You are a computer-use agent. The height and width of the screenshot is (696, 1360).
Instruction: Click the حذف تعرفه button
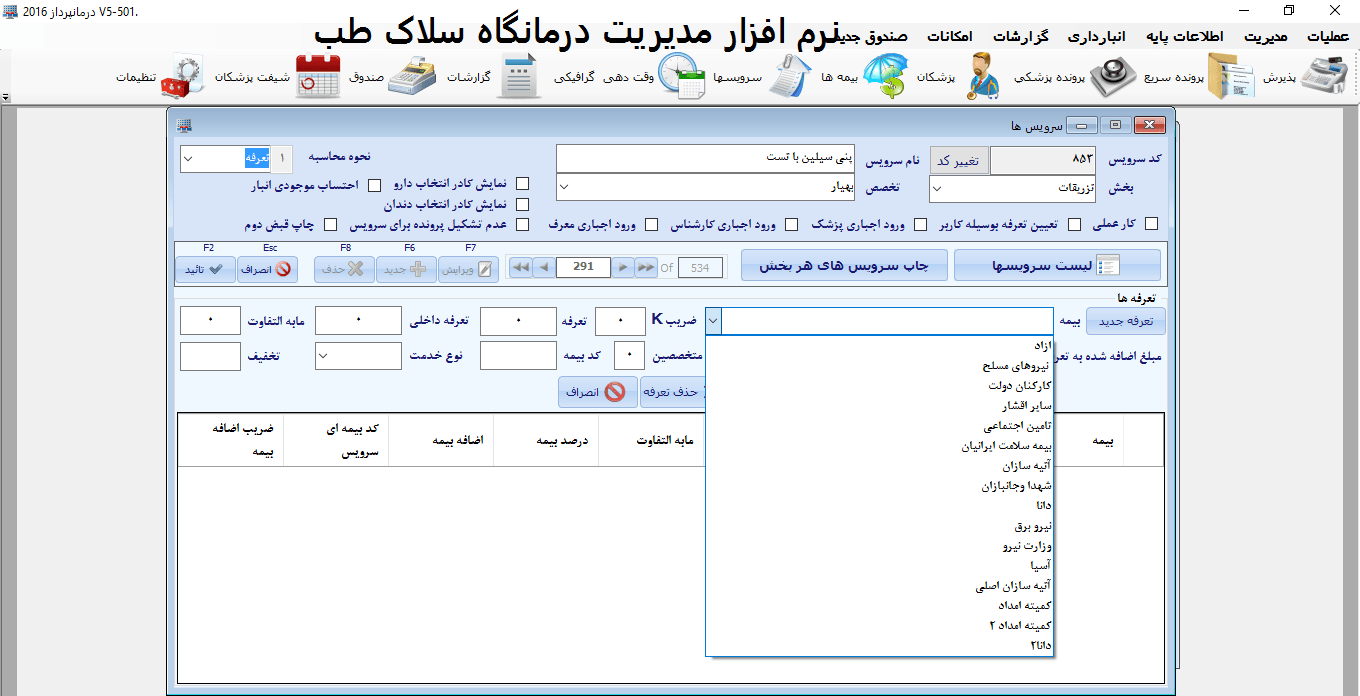click(x=673, y=392)
